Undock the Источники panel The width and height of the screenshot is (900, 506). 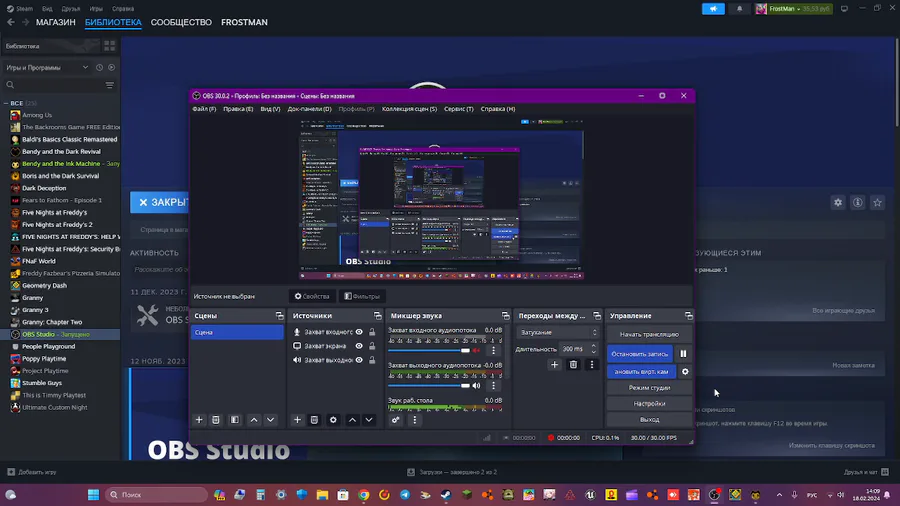[378, 316]
